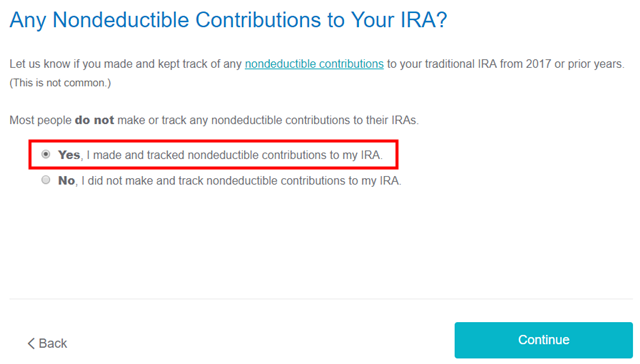Click the 'Any Nondeductible Contributions' page heading

point(228,20)
